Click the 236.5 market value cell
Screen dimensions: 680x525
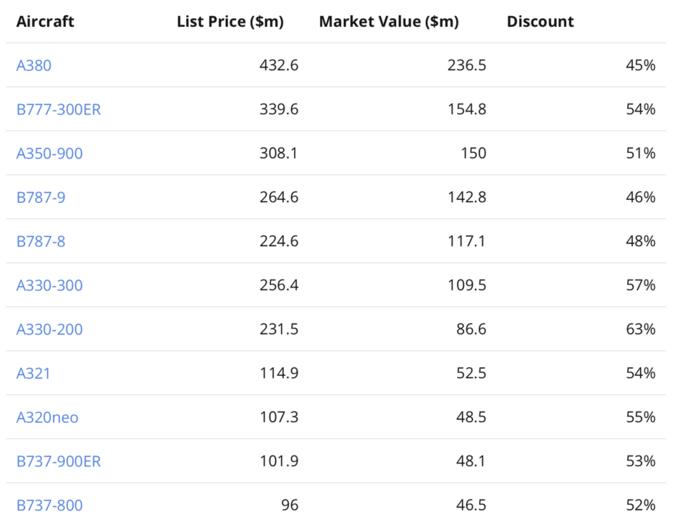[x=467, y=65]
